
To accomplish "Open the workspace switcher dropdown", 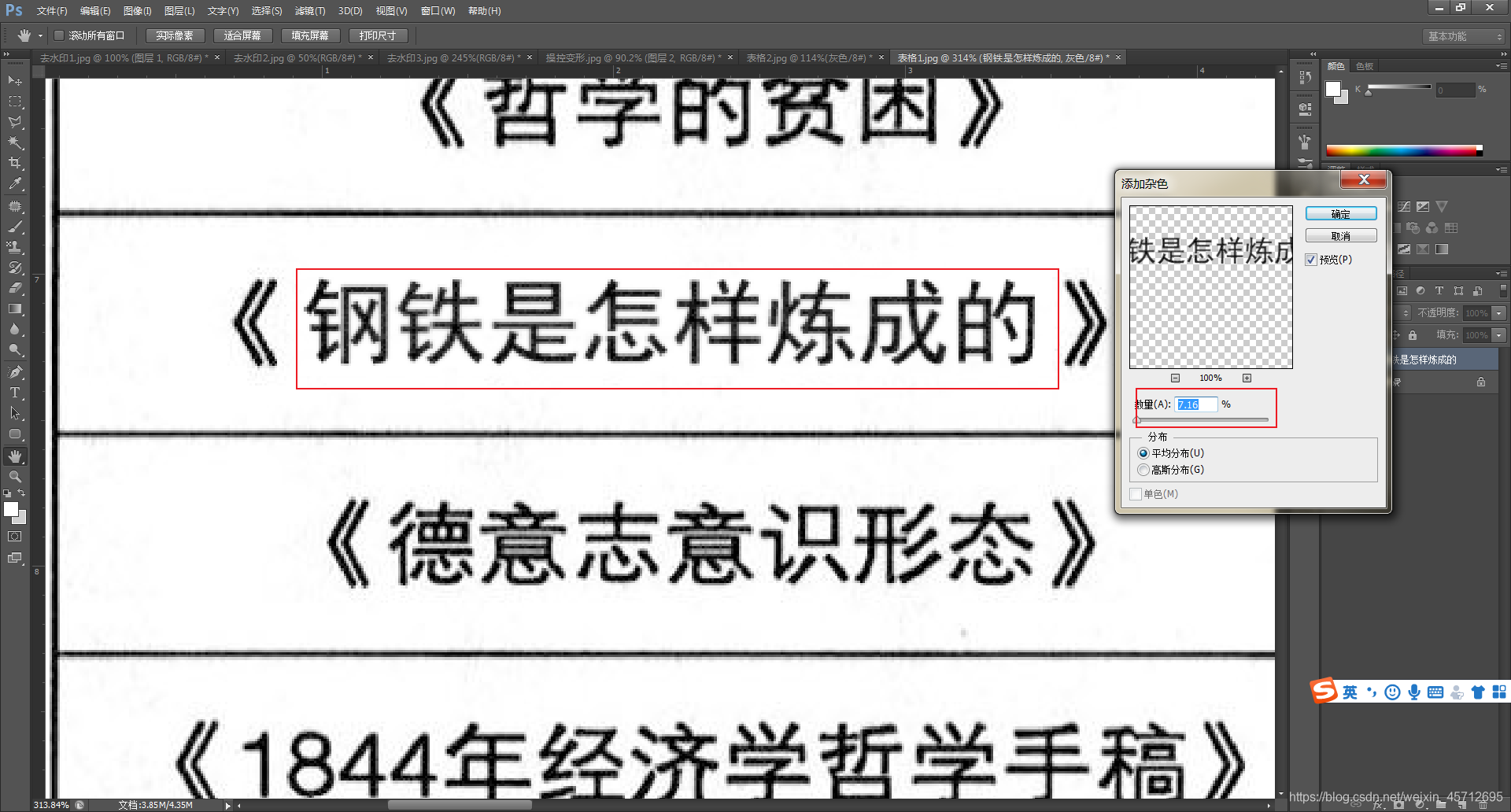I will pos(1465,36).
